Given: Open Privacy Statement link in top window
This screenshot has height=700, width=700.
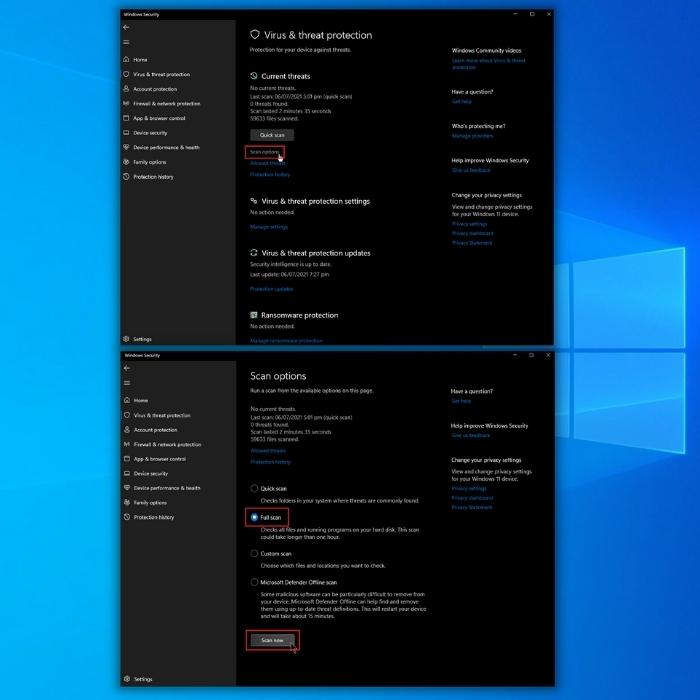Looking at the screenshot, I should [x=472, y=243].
